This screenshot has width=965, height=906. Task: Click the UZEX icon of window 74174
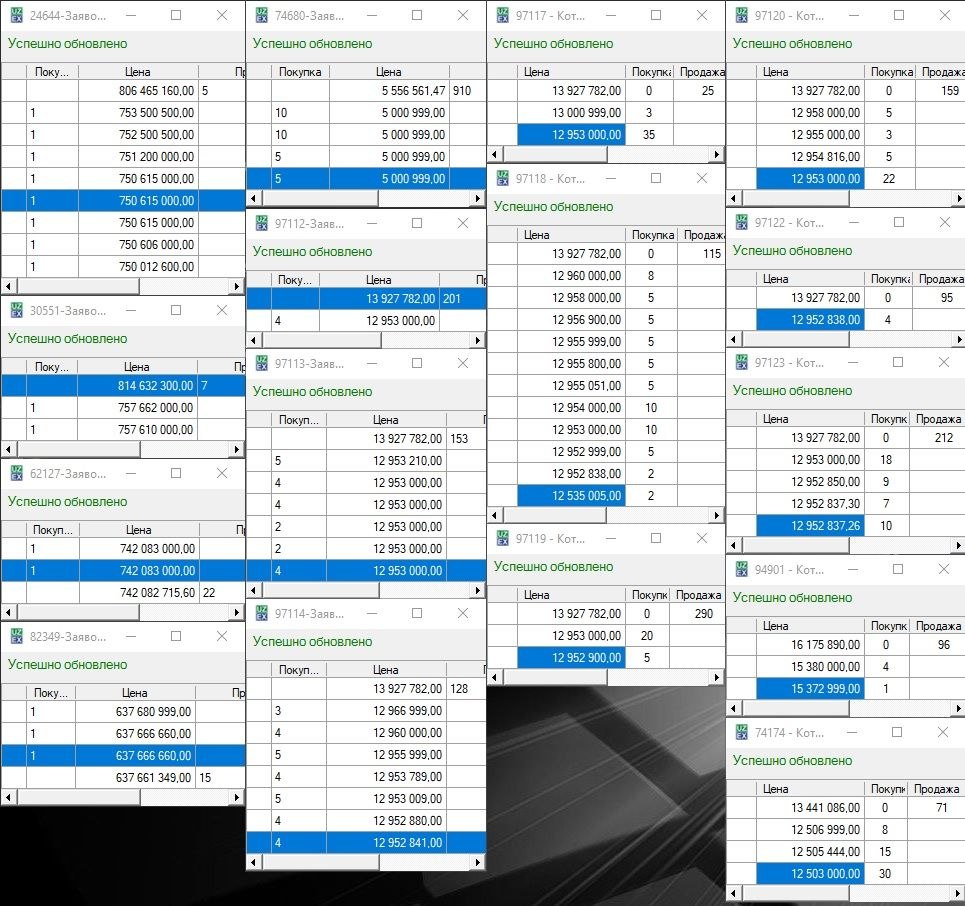pos(741,732)
